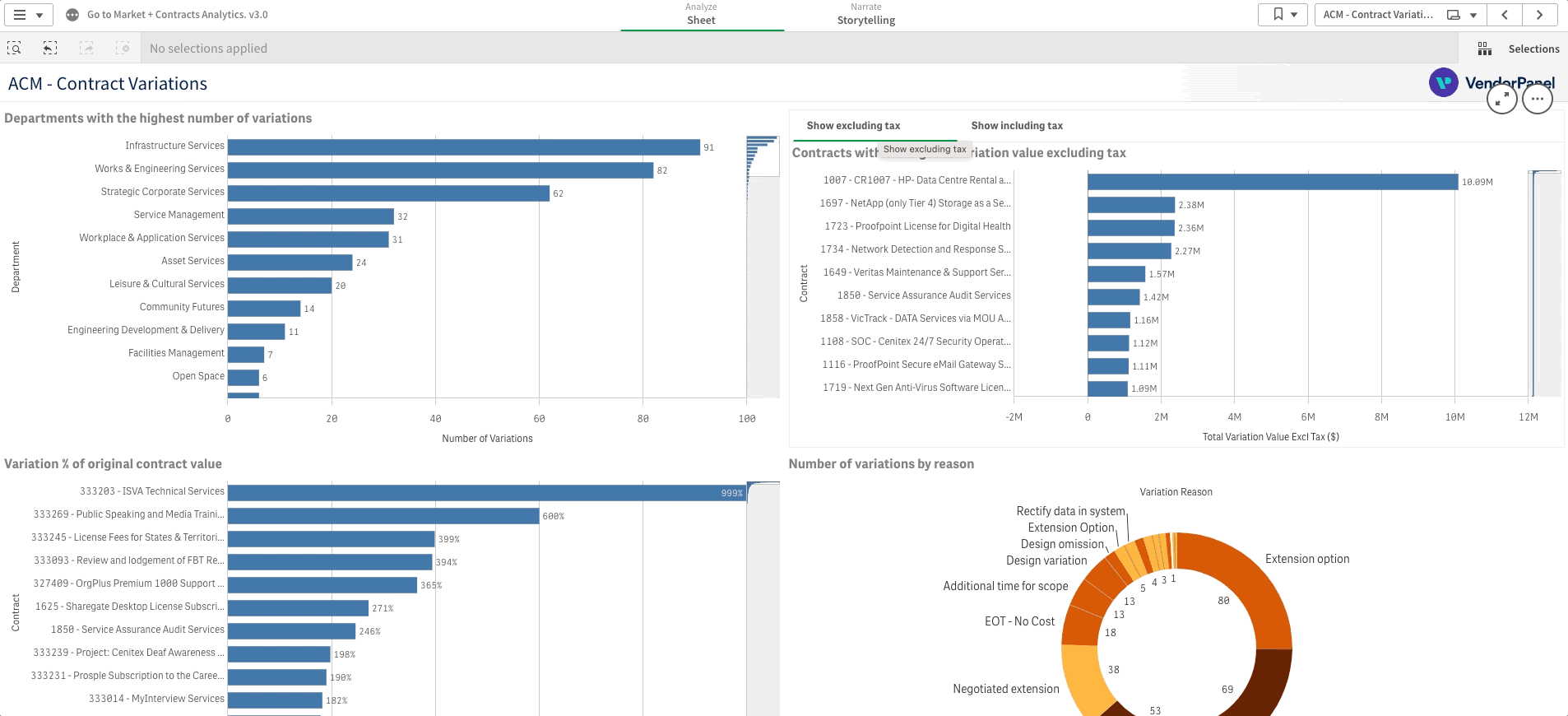Open the Selections tool grid icon
This screenshot has width=1568, height=716.
tap(1485, 49)
